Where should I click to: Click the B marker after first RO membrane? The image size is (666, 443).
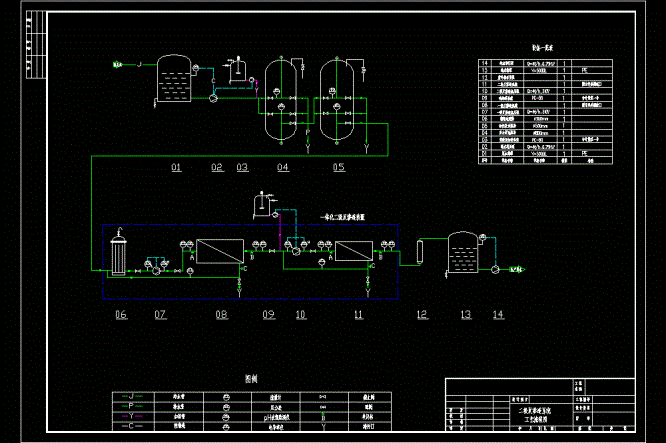[x=252, y=257]
